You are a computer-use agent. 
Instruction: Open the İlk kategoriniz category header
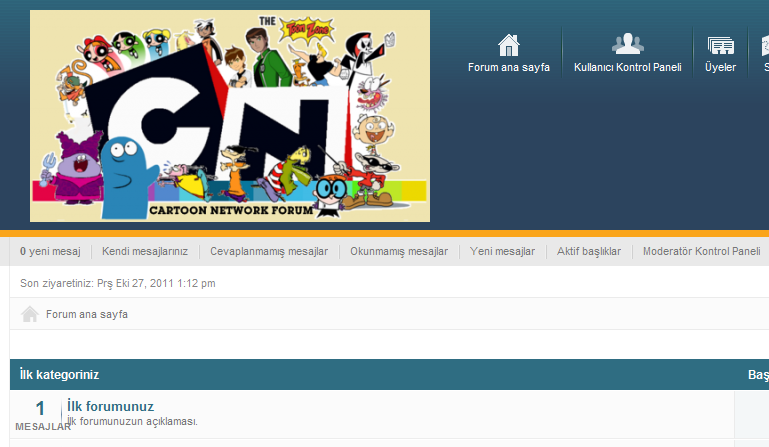point(59,374)
